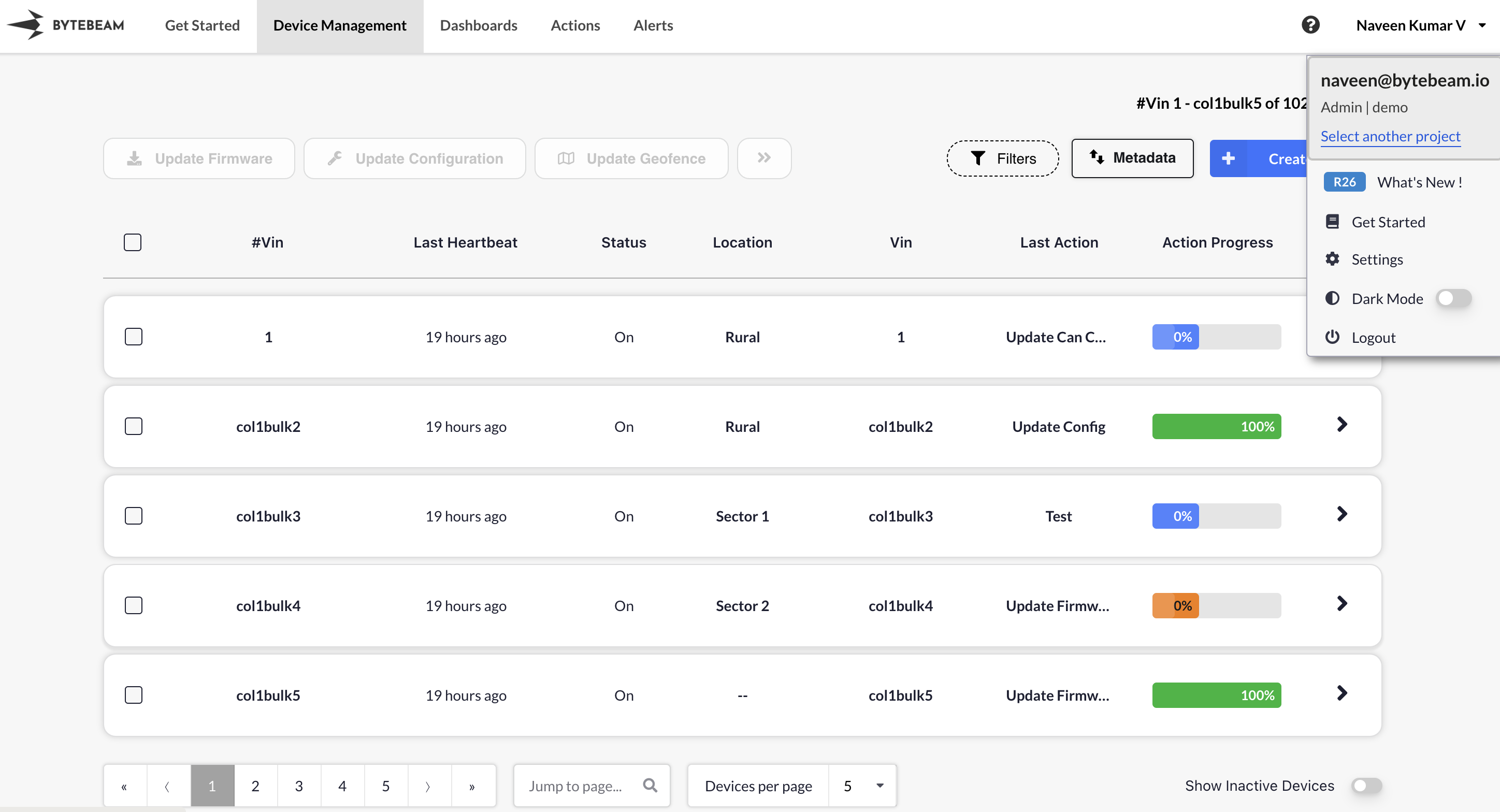
Task: Go to page 3 in pagination
Action: (x=299, y=785)
